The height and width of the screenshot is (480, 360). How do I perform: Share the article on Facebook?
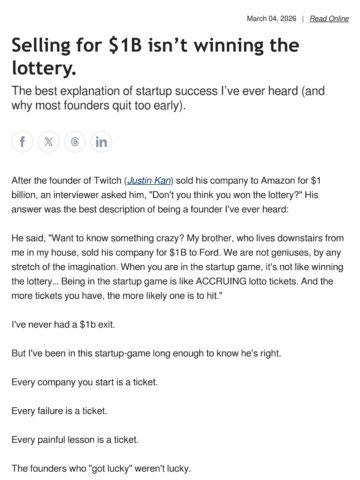click(x=22, y=142)
